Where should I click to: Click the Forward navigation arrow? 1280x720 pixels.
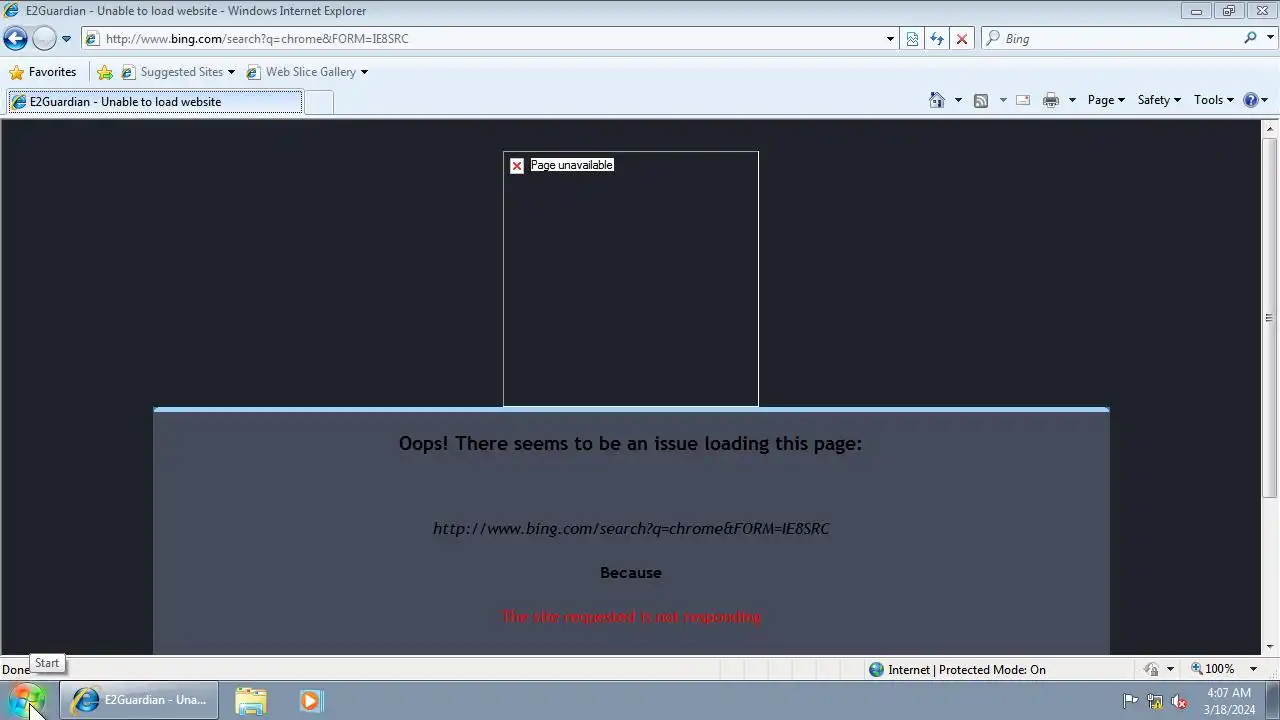[x=44, y=39]
